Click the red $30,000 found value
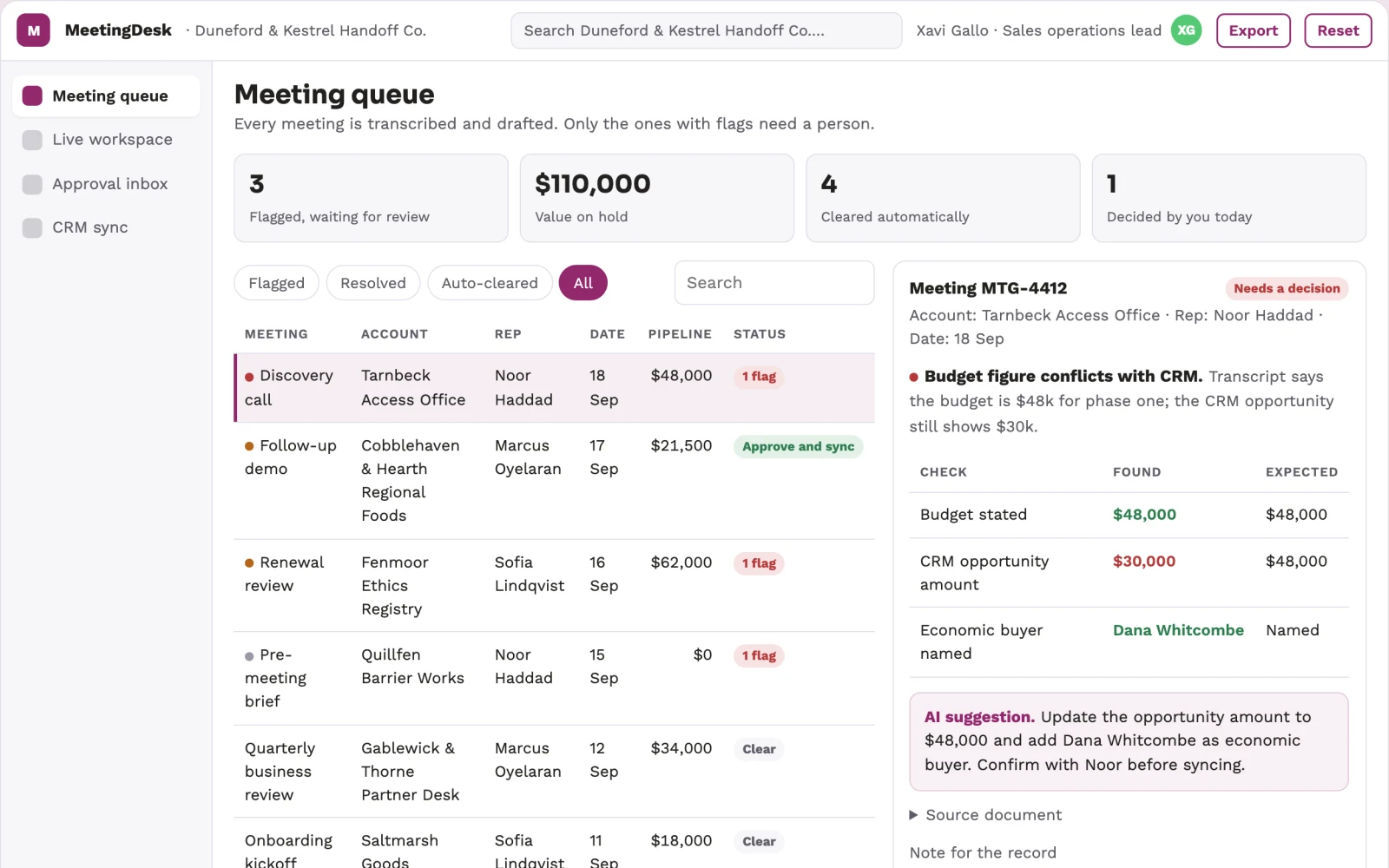Image resolution: width=1389 pixels, height=868 pixels. point(1144,562)
